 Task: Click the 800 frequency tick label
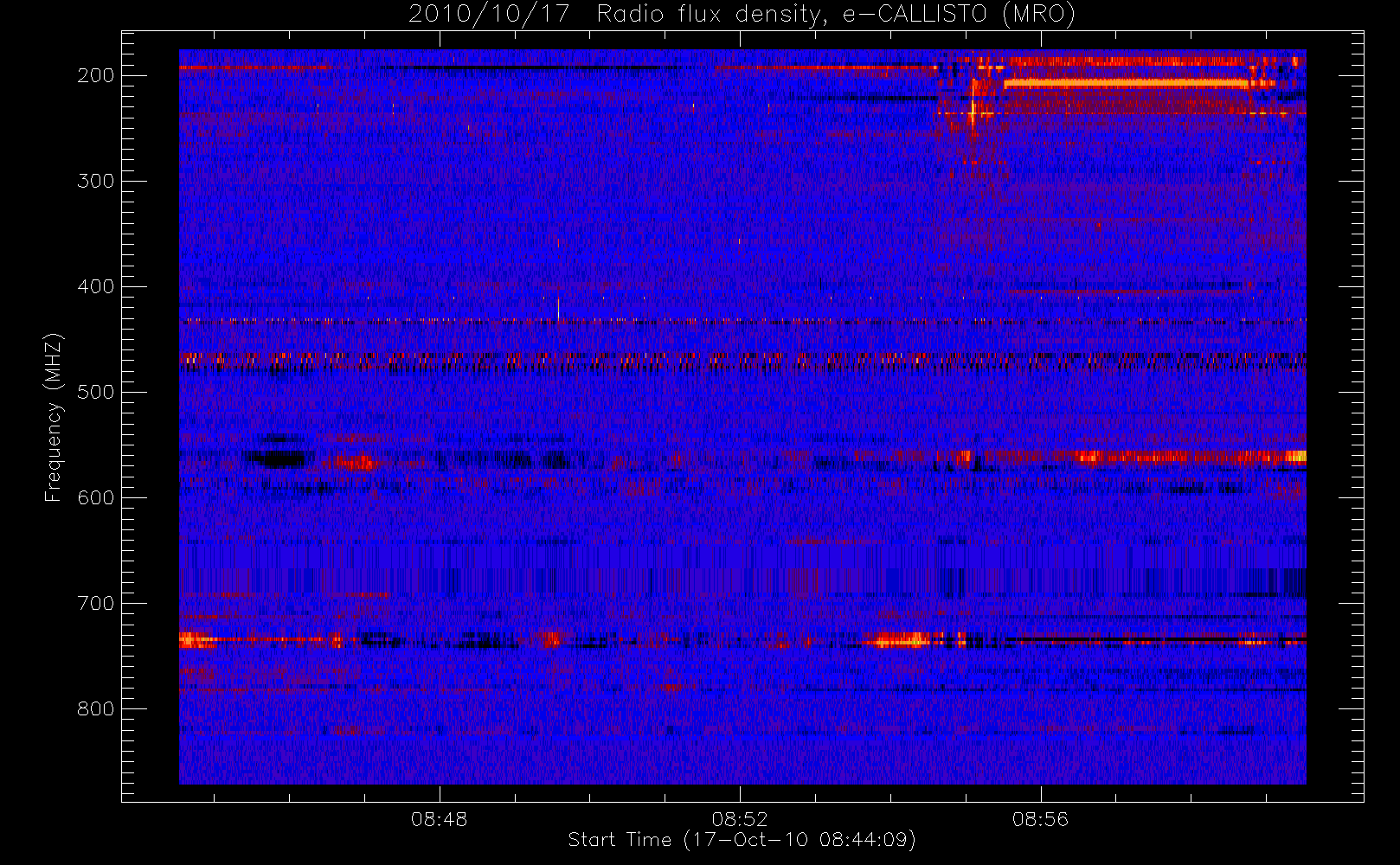coord(96,708)
